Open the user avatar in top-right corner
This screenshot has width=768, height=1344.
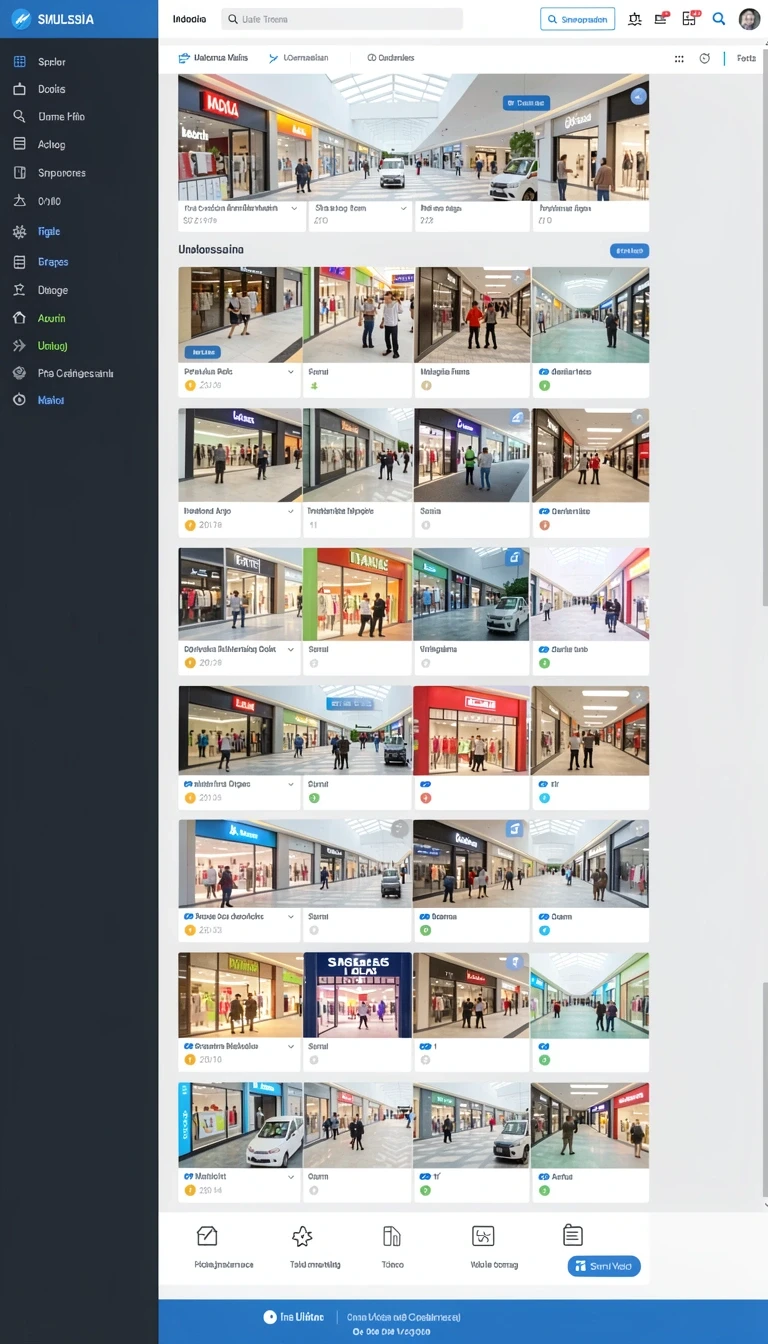point(749,19)
